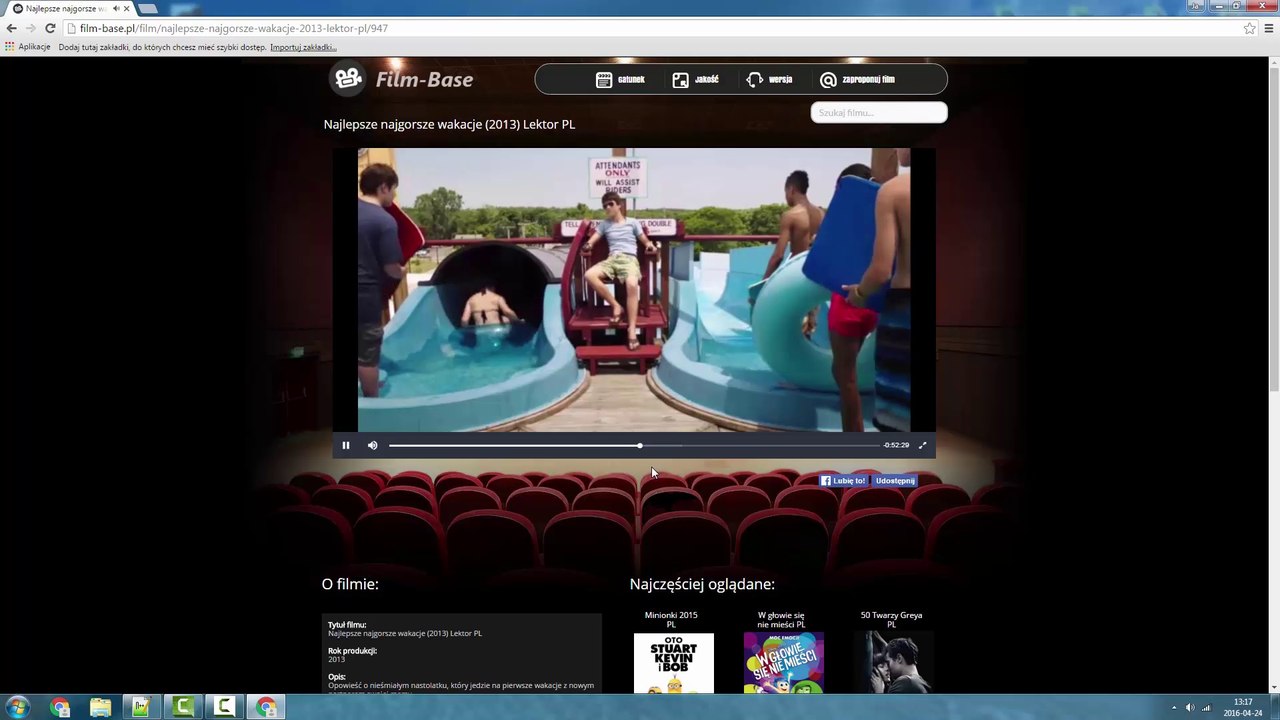Open the Windows Start menu
This screenshot has width=1280, height=720.
(17, 707)
